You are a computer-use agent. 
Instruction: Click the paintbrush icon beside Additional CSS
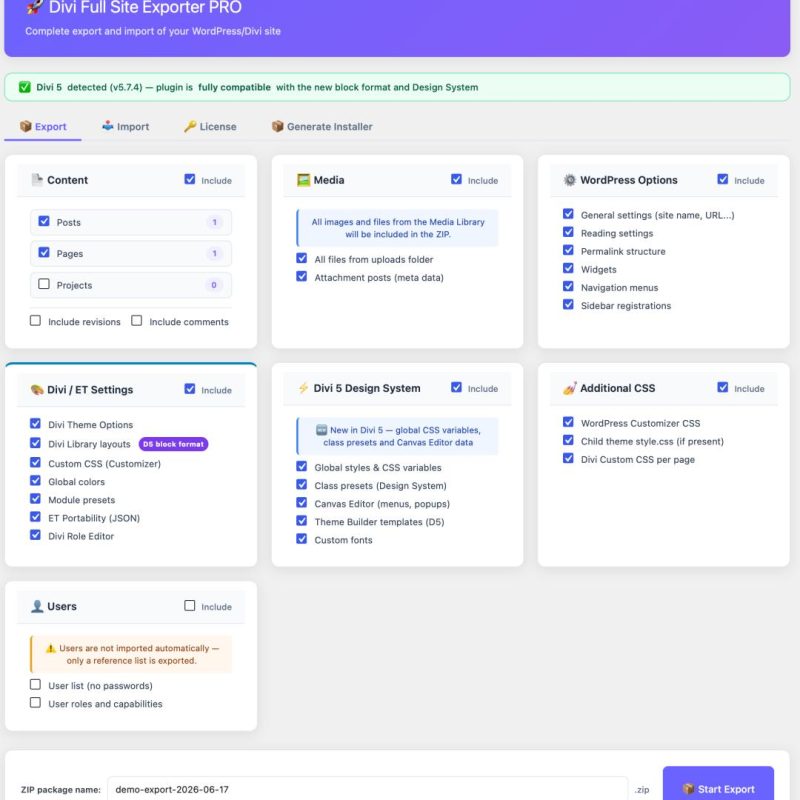[x=569, y=388]
